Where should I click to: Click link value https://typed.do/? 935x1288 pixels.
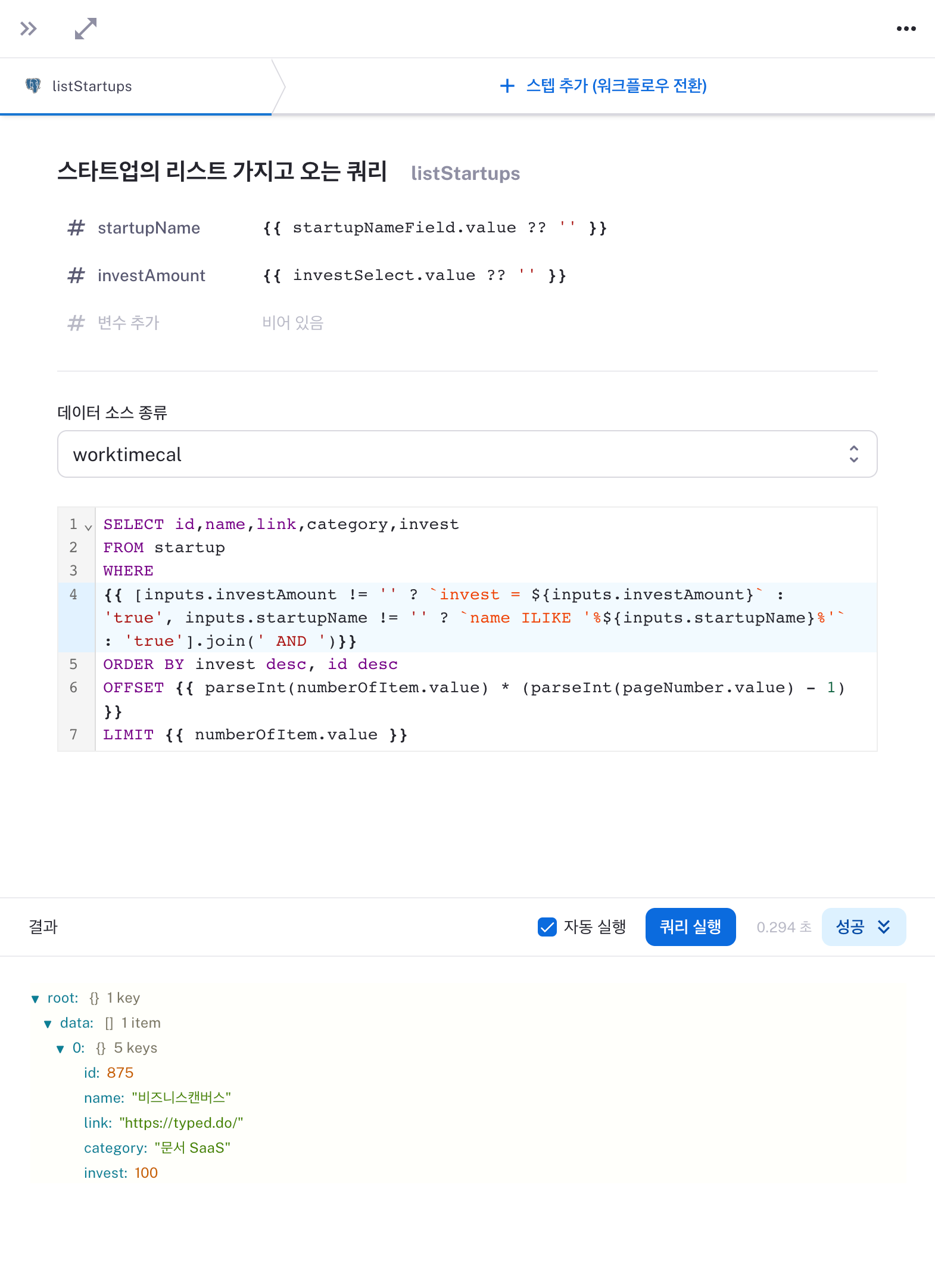(x=182, y=1123)
